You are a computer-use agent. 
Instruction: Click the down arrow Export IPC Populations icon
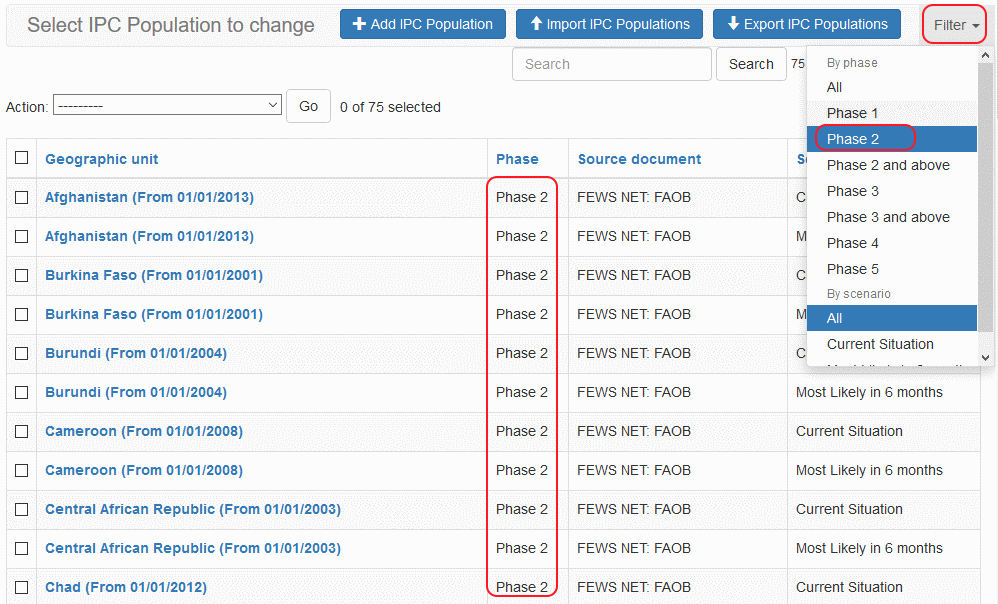[x=733, y=24]
